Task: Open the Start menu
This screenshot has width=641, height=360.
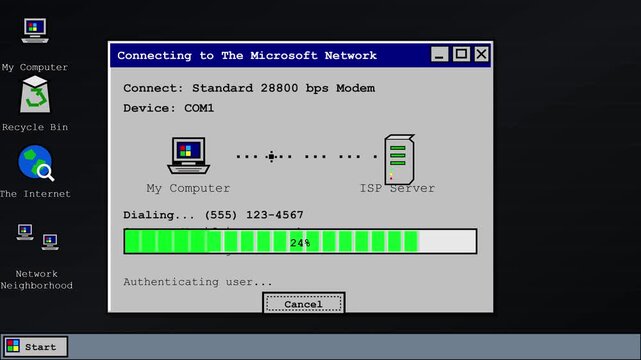Action: click(x=35, y=347)
